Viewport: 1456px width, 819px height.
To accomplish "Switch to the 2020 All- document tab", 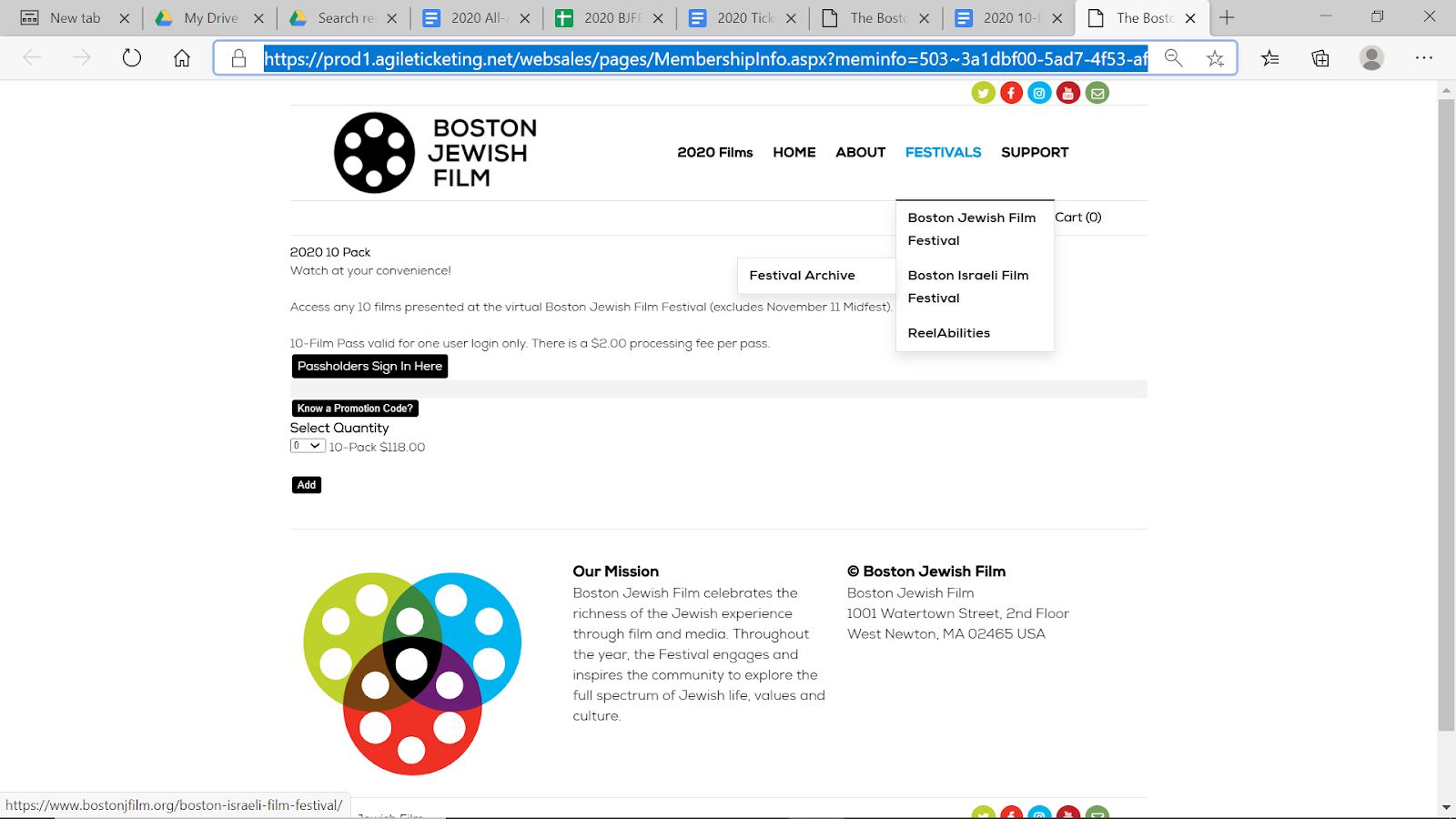I will 476,18.
